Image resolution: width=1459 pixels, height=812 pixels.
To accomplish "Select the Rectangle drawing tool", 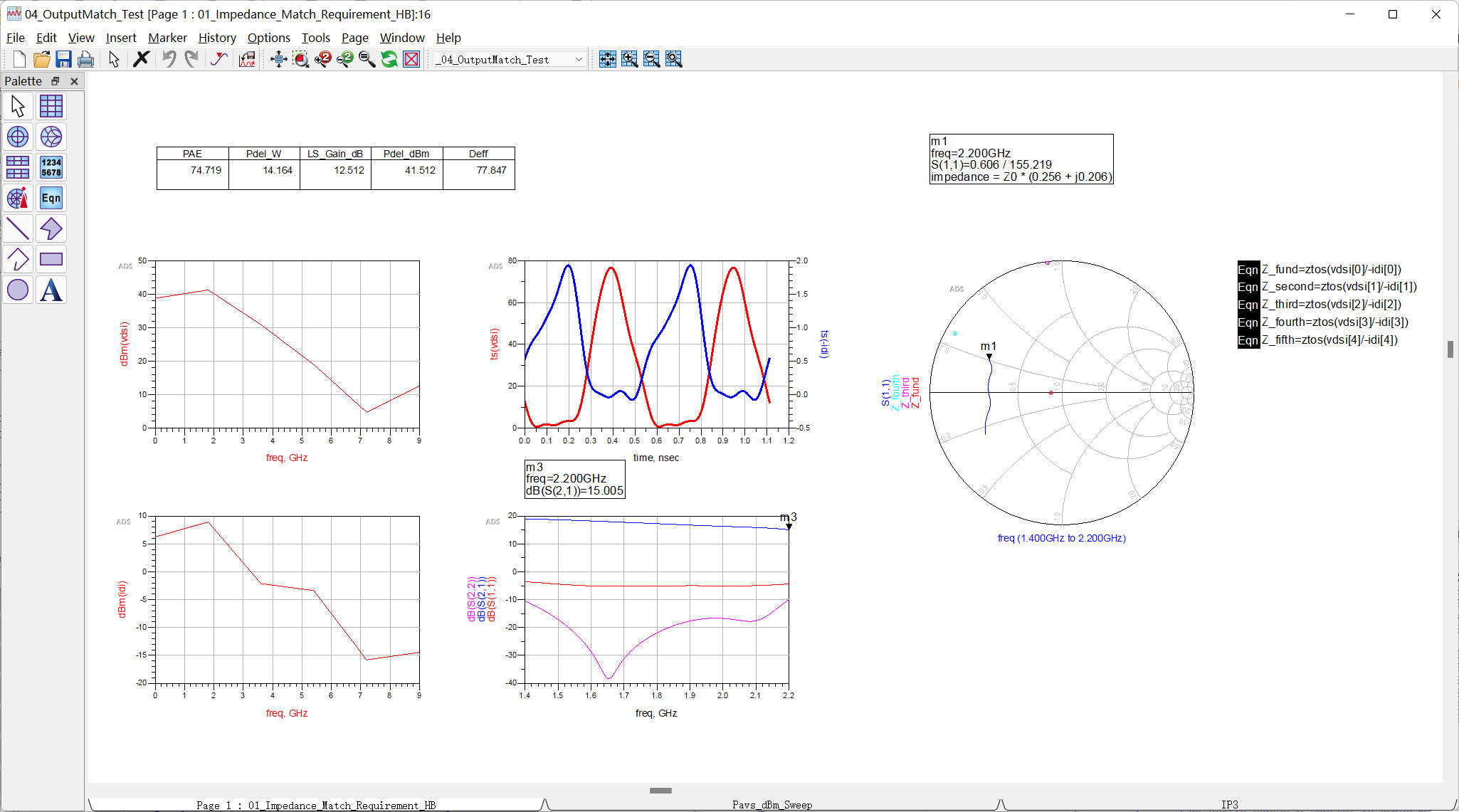I will 51,259.
